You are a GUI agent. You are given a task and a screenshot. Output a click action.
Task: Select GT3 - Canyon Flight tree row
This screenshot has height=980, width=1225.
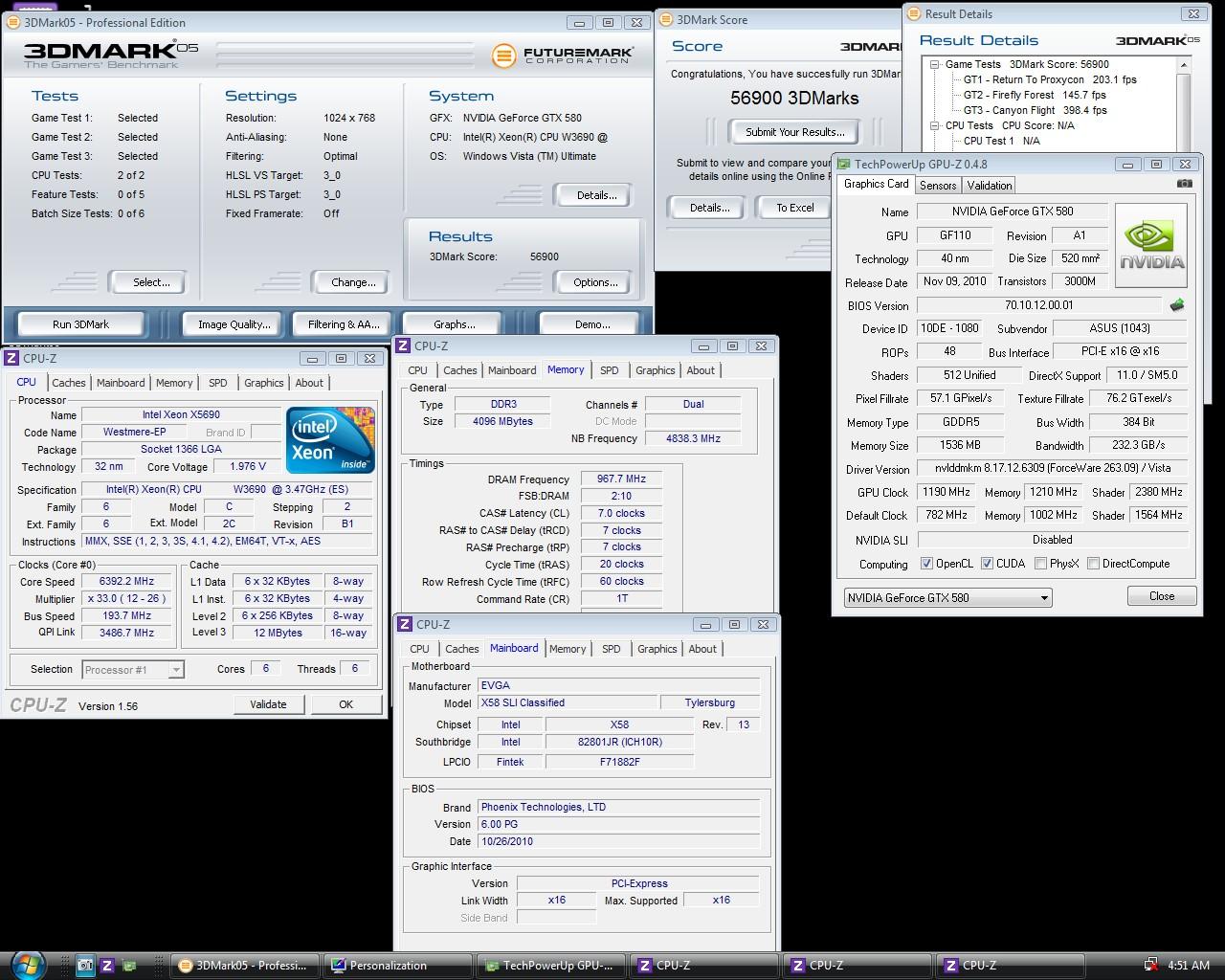coord(1035,110)
